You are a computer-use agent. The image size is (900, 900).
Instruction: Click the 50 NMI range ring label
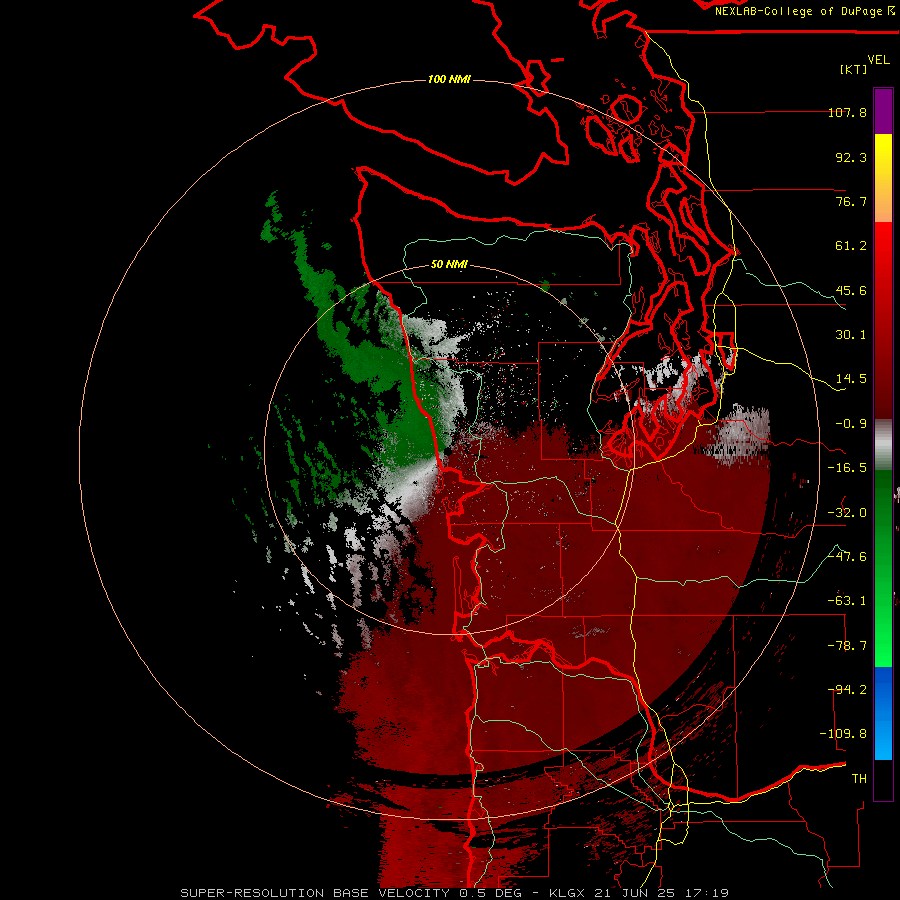pyautogui.click(x=449, y=264)
